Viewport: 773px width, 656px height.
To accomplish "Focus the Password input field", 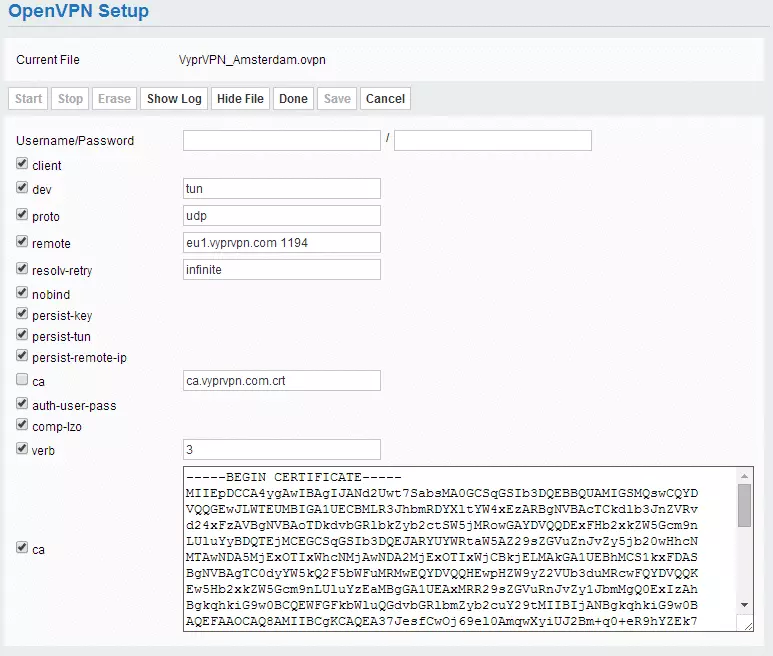I will coord(492,140).
